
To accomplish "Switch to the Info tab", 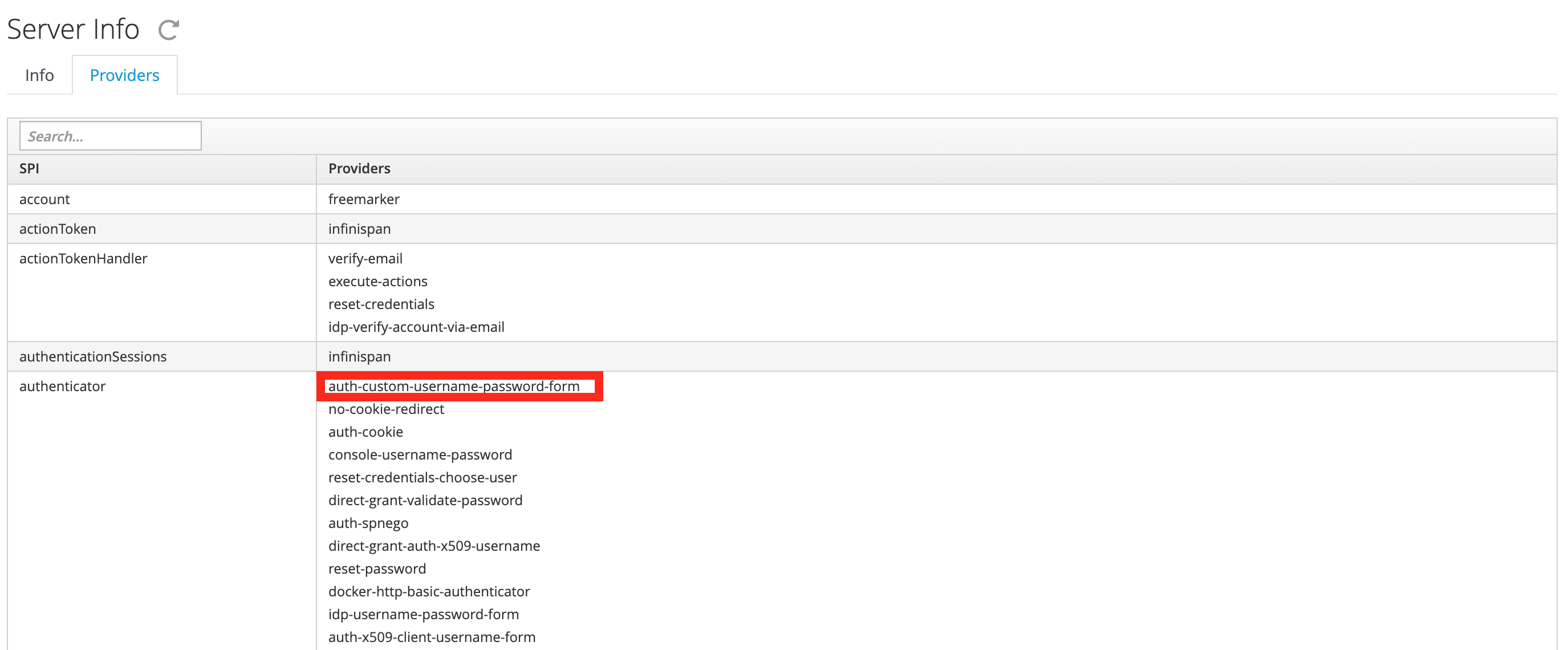I will 39,75.
